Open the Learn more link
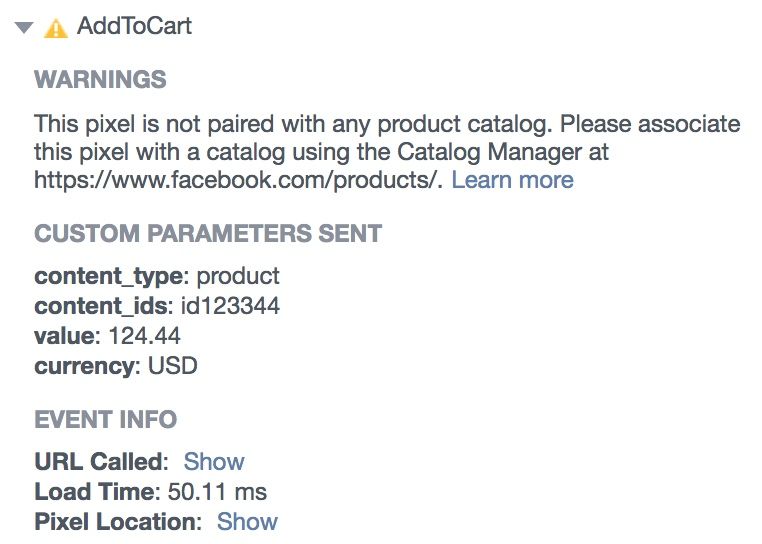 point(513,180)
